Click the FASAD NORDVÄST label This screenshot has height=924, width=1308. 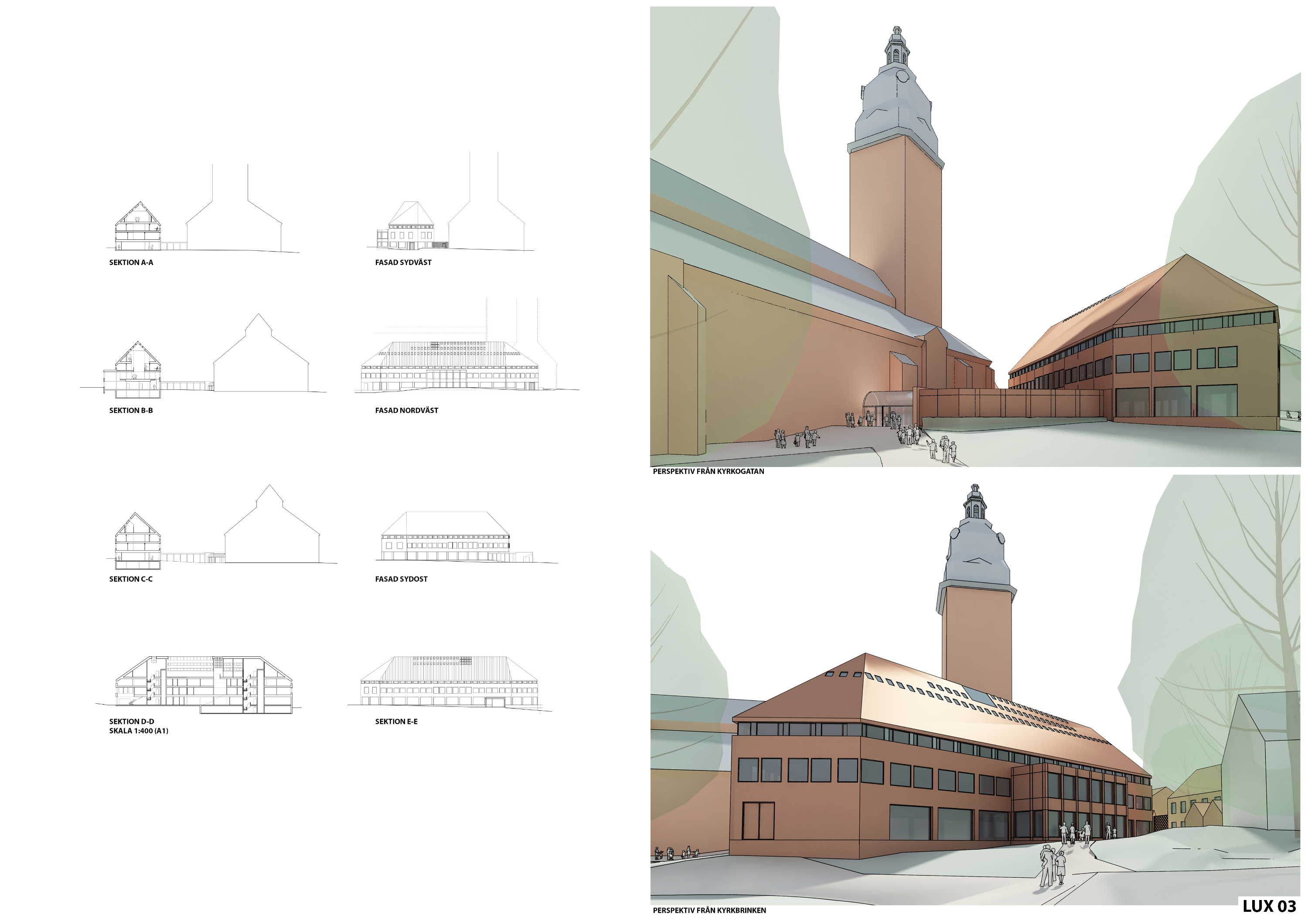[x=407, y=410]
